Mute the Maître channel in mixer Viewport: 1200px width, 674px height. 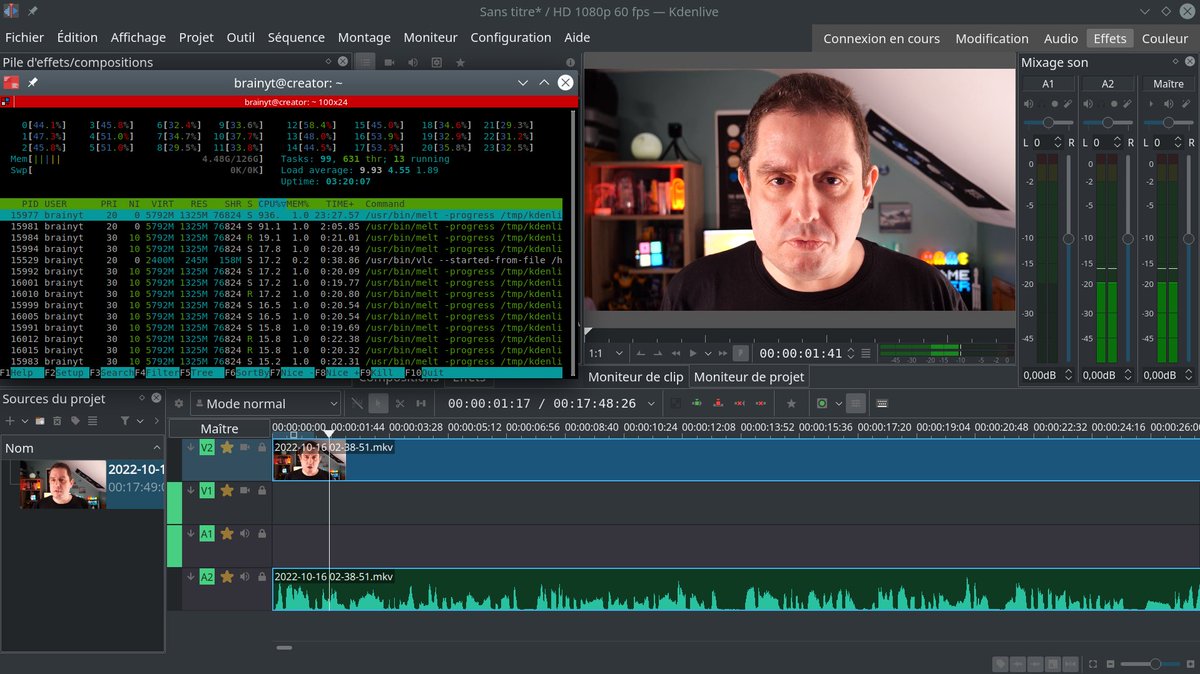[1169, 104]
